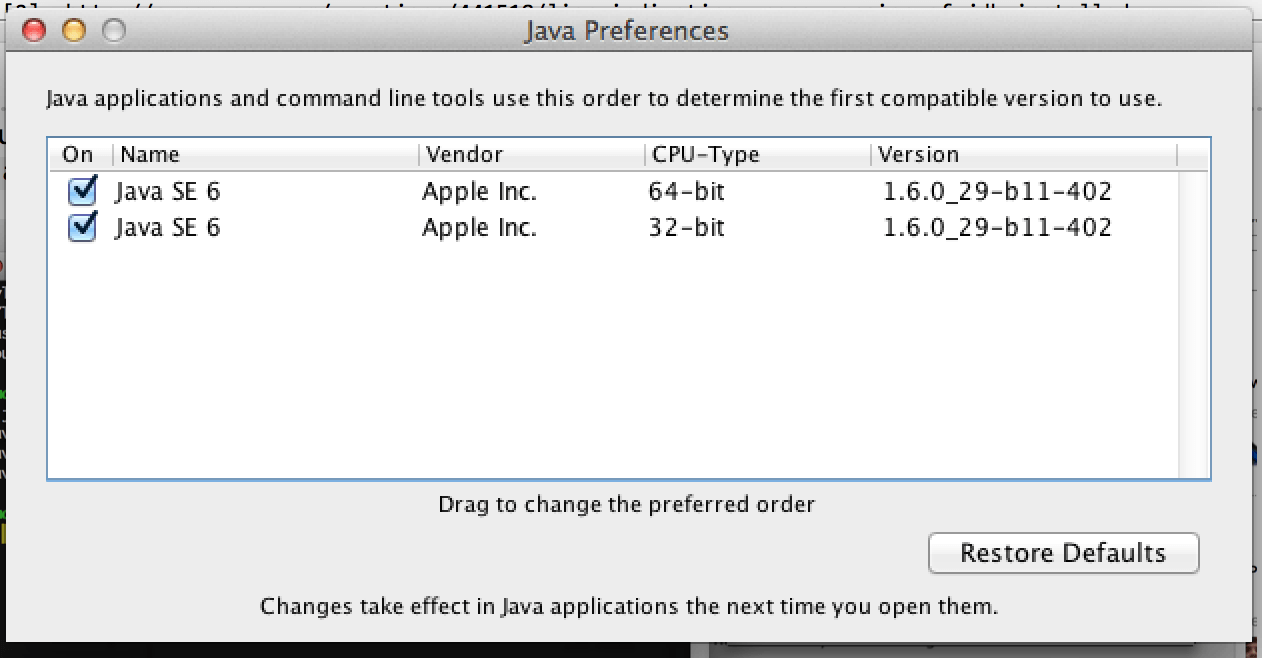Click the Restore Defaults button
This screenshot has width=1262, height=658.
[1063, 553]
